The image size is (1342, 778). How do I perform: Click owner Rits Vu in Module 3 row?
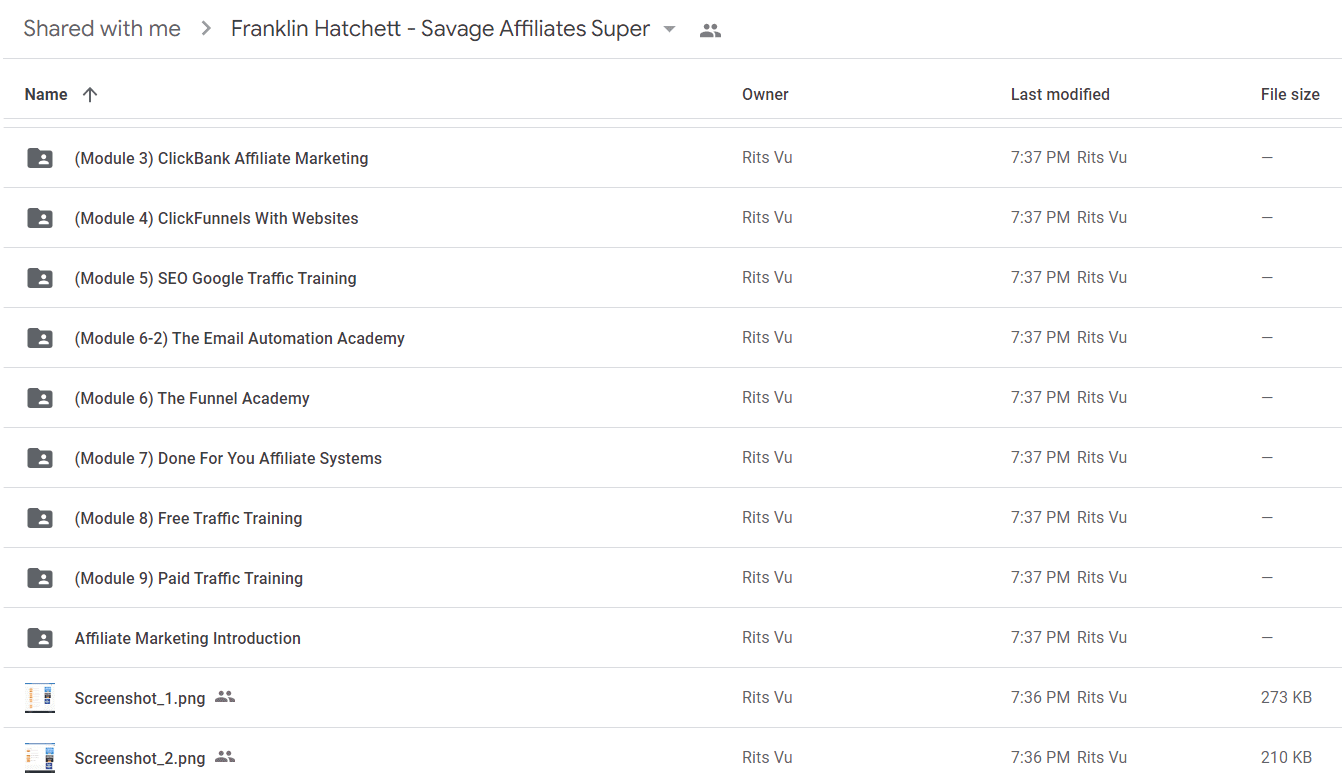coord(767,157)
